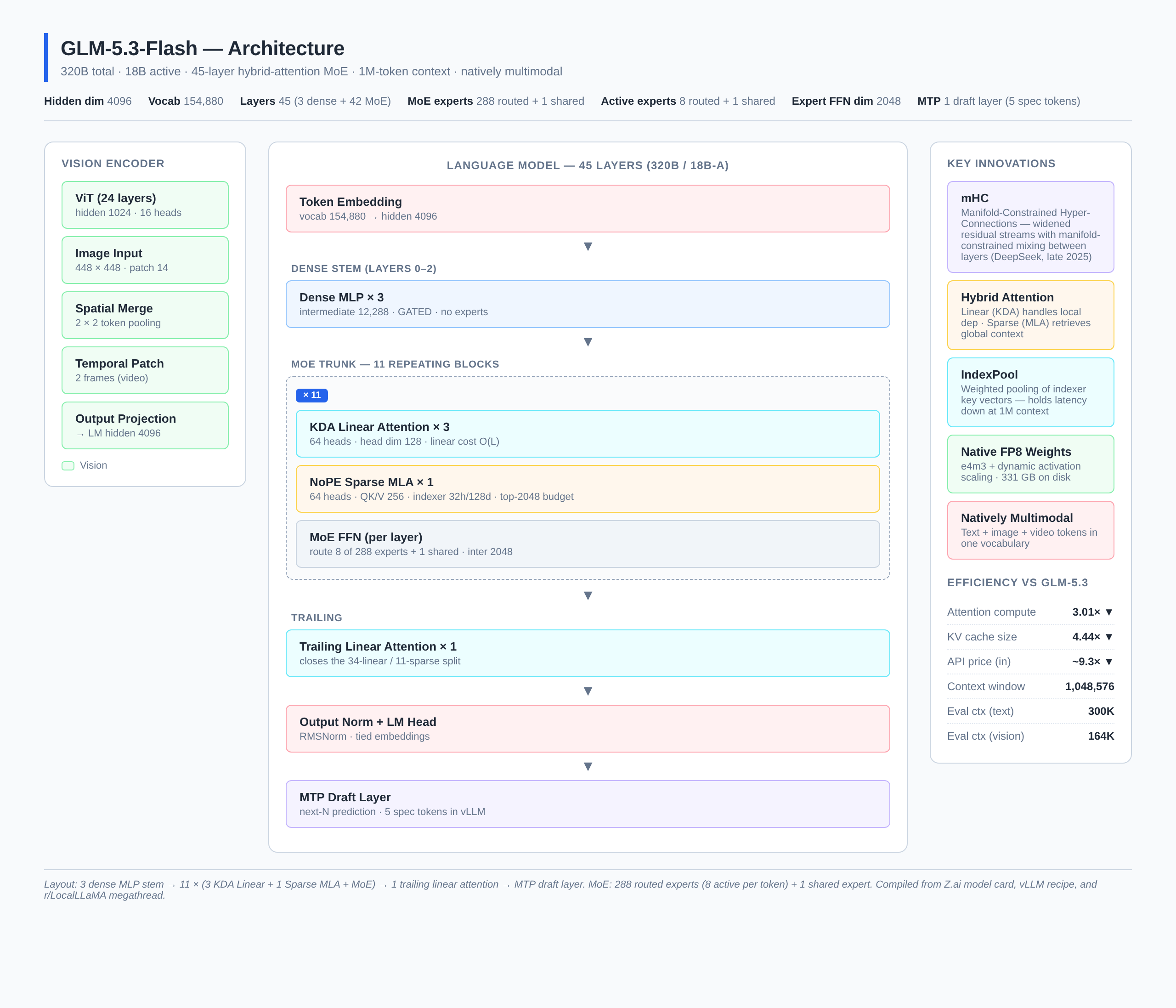Click the Eval ctx (vision) value 164K
This screenshot has height=1008, width=1176.
[x=1101, y=736]
